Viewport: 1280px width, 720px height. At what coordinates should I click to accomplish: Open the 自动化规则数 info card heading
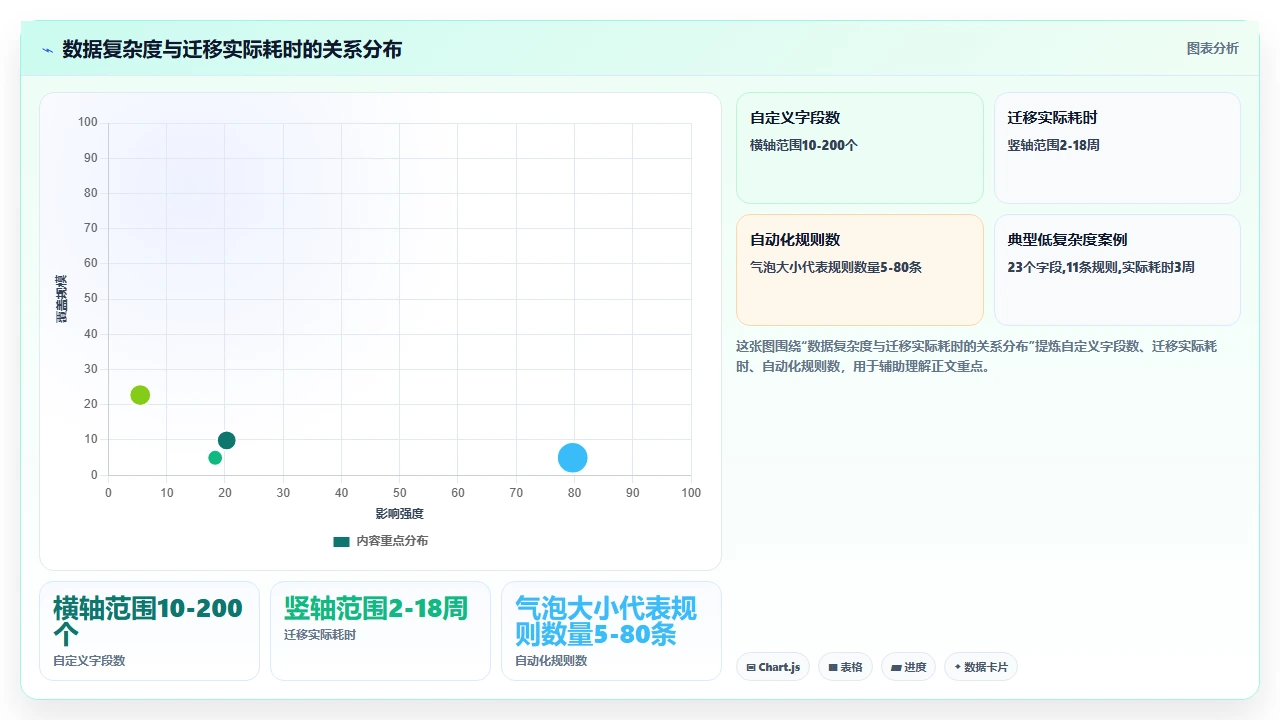[x=795, y=239]
